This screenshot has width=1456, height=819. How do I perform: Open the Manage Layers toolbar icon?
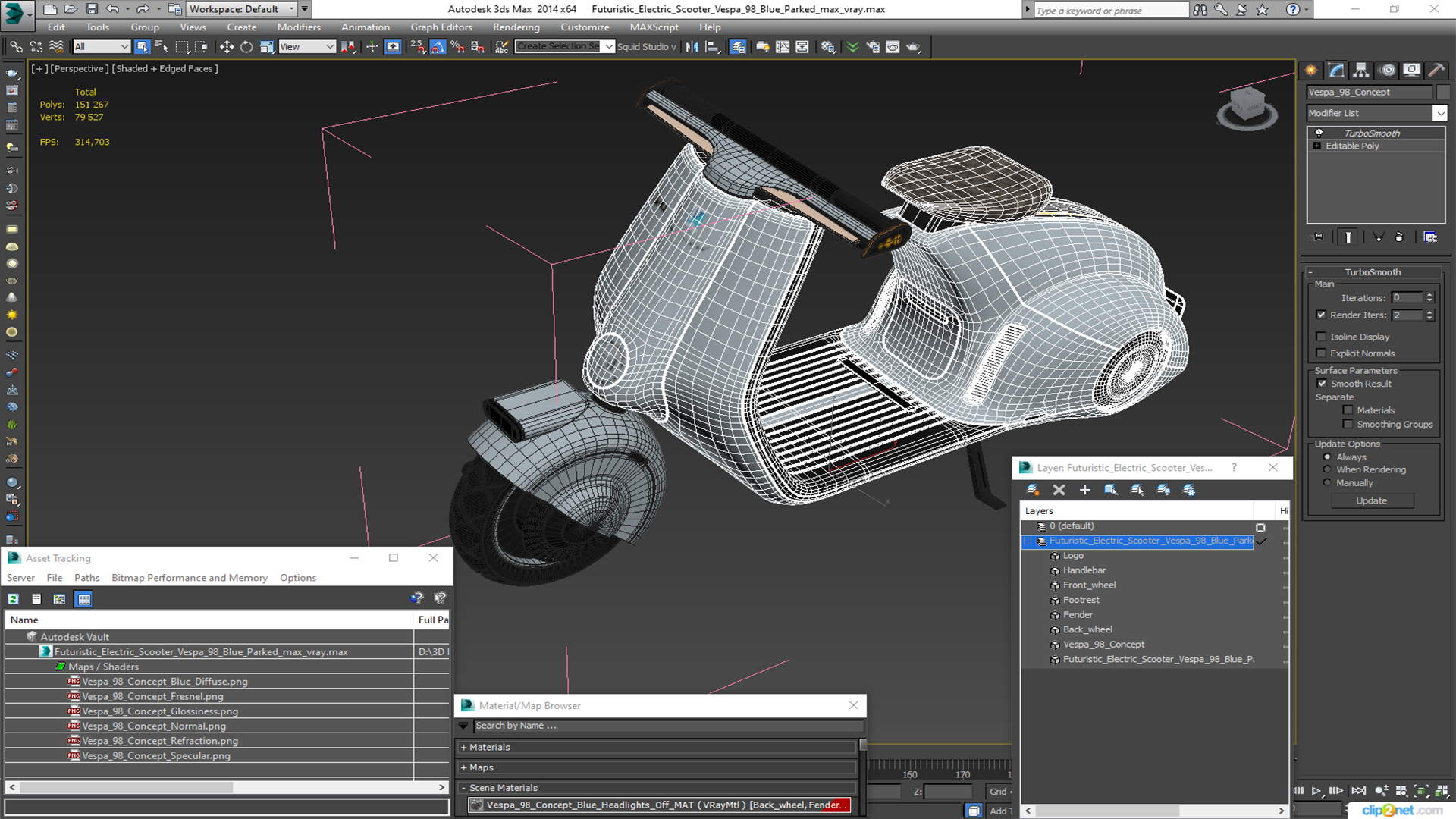pos(737,47)
